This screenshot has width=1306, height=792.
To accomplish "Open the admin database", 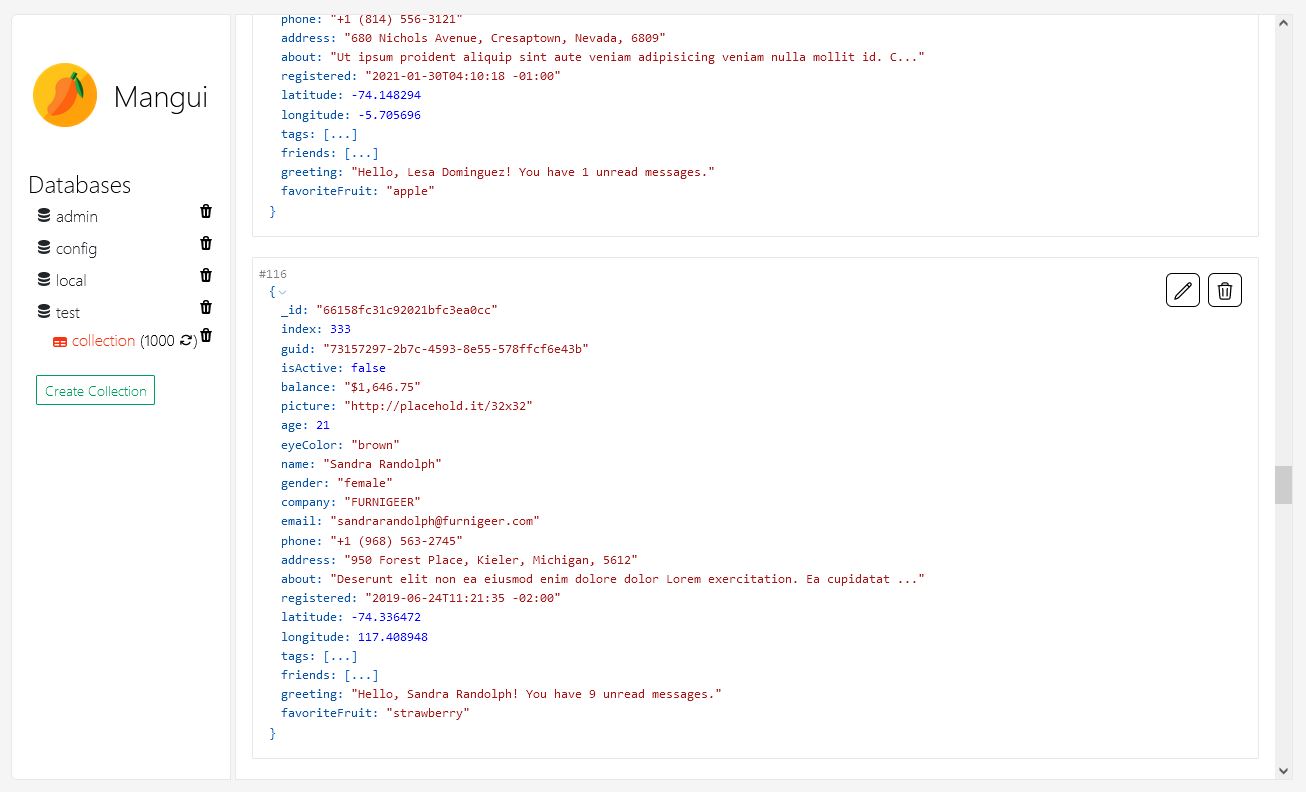I will tap(77, 216).
